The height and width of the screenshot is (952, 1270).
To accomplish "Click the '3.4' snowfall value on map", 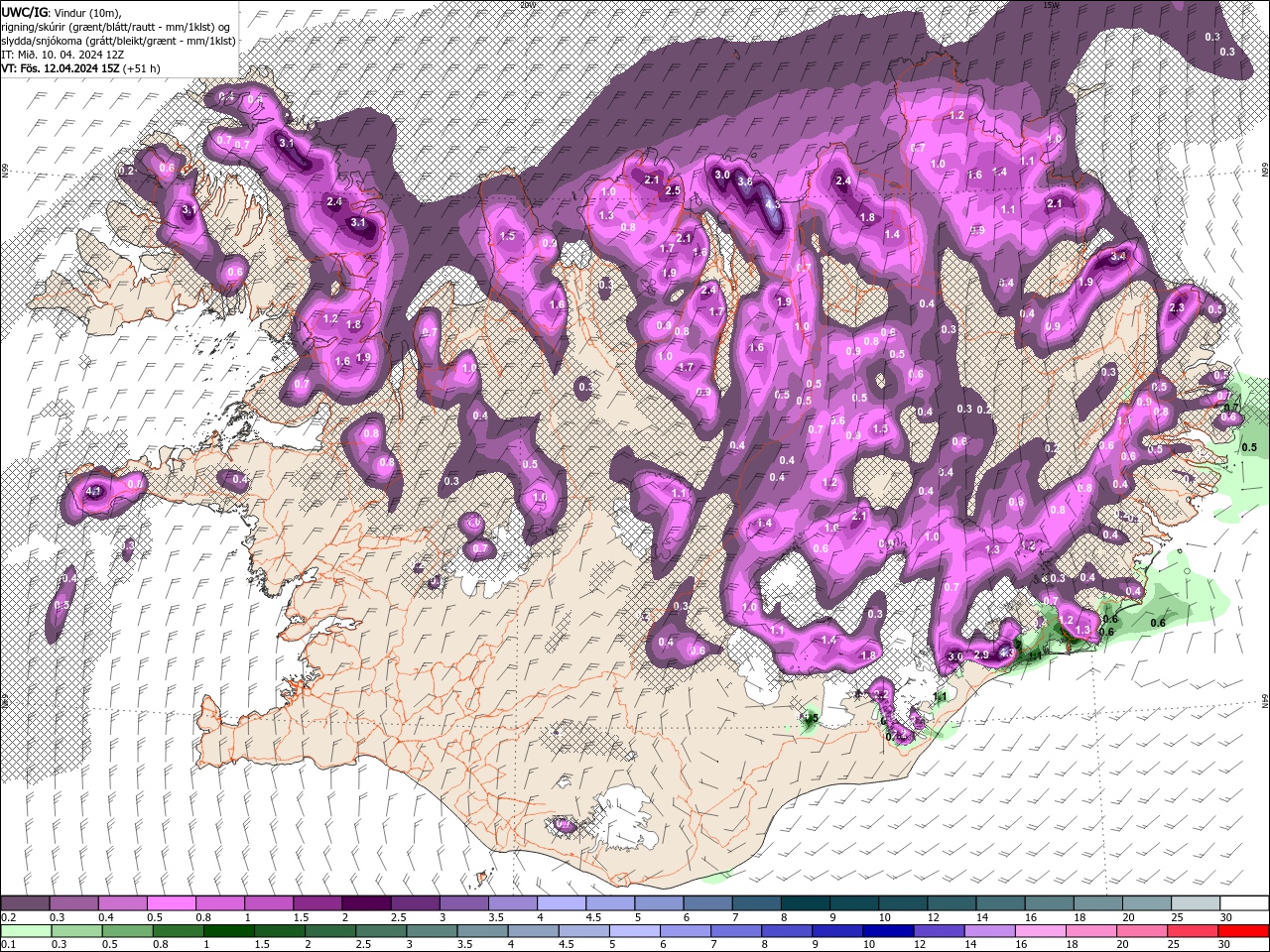I will [1117, 256].
